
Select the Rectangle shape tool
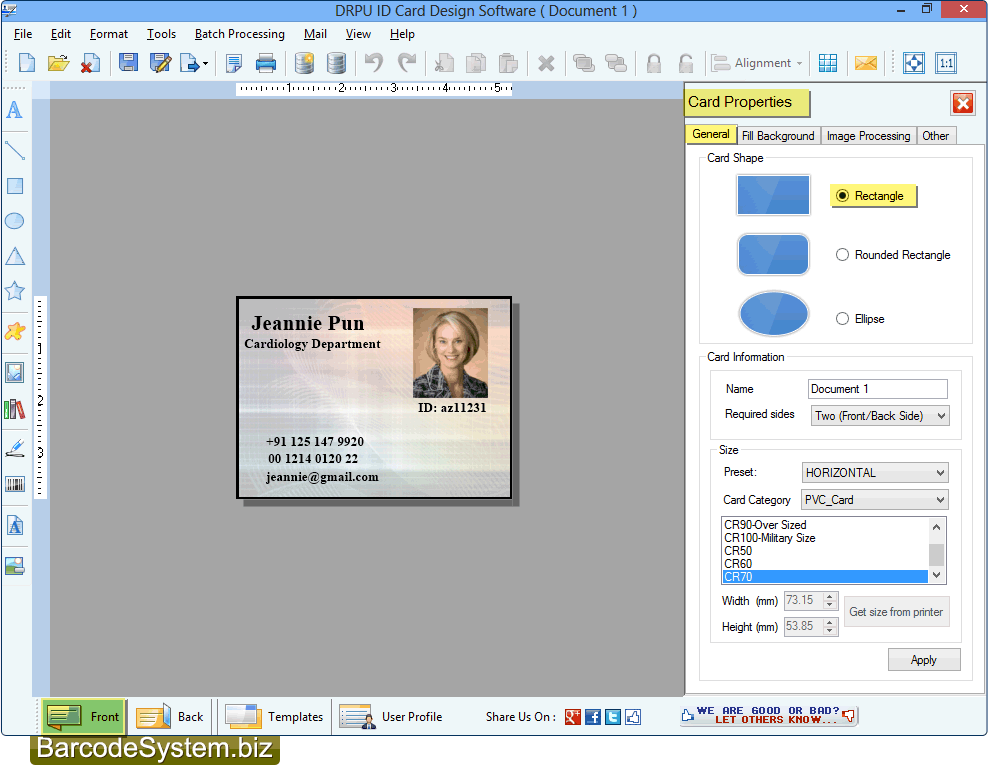click(x=14, y=186)
